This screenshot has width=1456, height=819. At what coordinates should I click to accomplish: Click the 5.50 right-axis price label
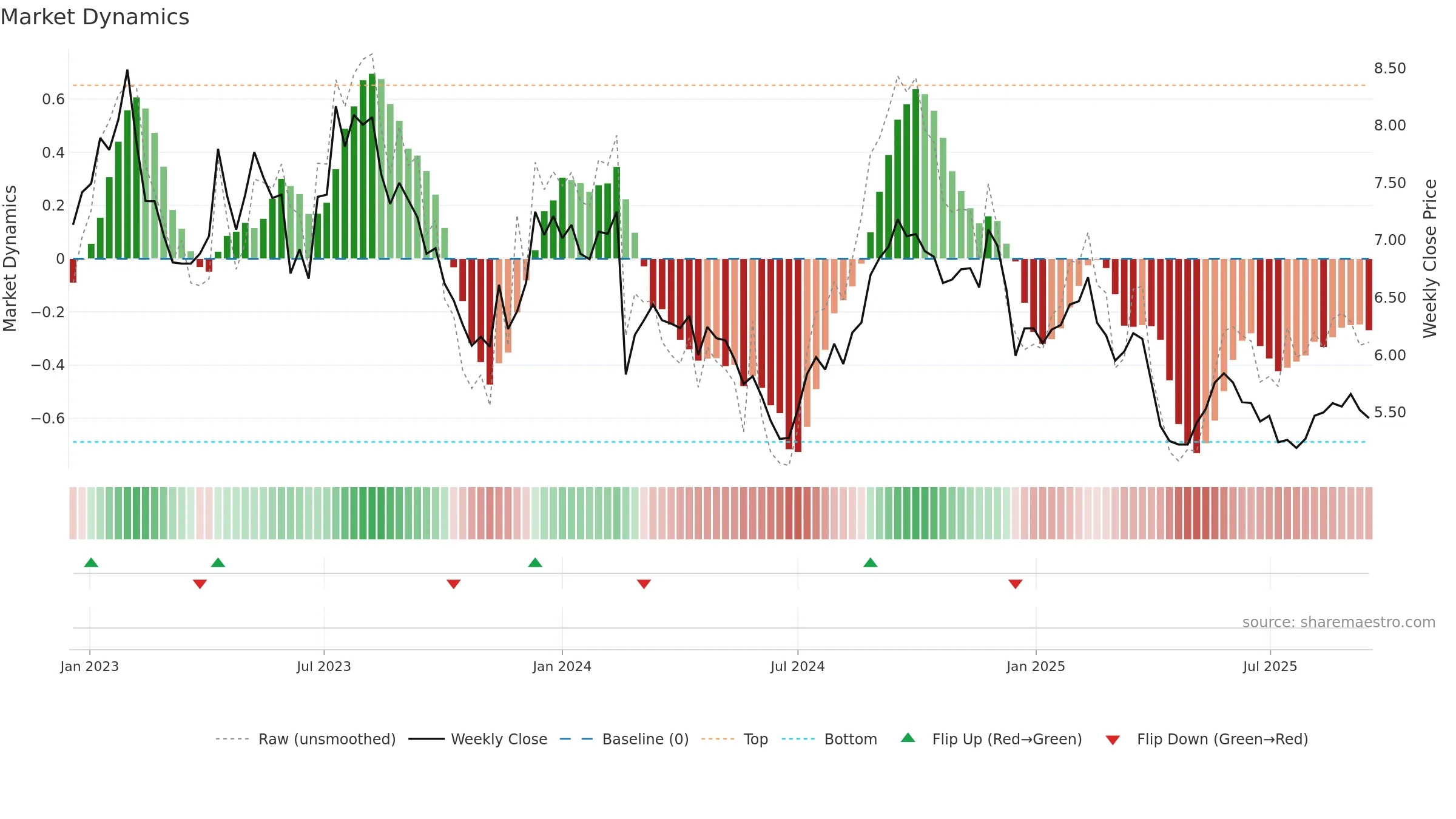click(x=1390, y=413)
